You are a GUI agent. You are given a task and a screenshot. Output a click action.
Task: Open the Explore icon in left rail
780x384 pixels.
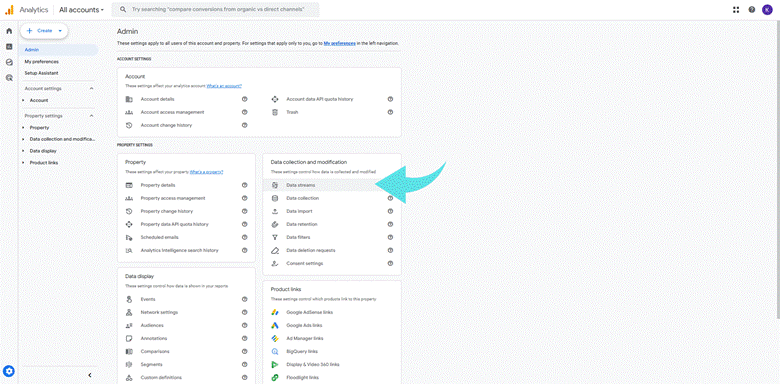point(9,62)
